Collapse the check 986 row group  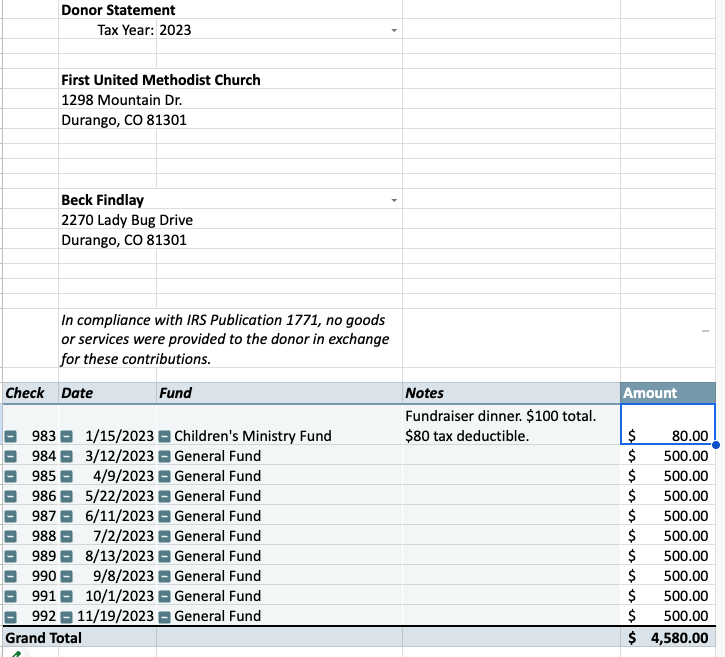[10, 496]
